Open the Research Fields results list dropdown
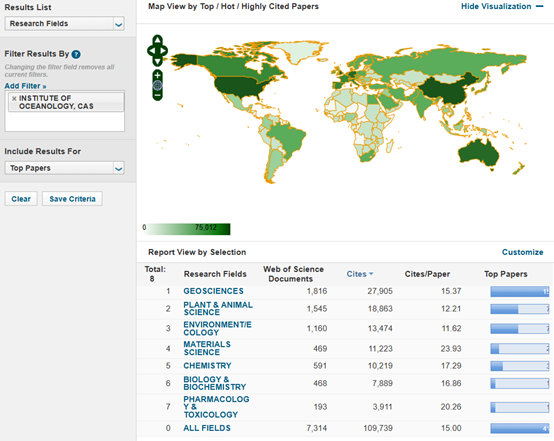554x441 pixels. click(x=64, y=24)
